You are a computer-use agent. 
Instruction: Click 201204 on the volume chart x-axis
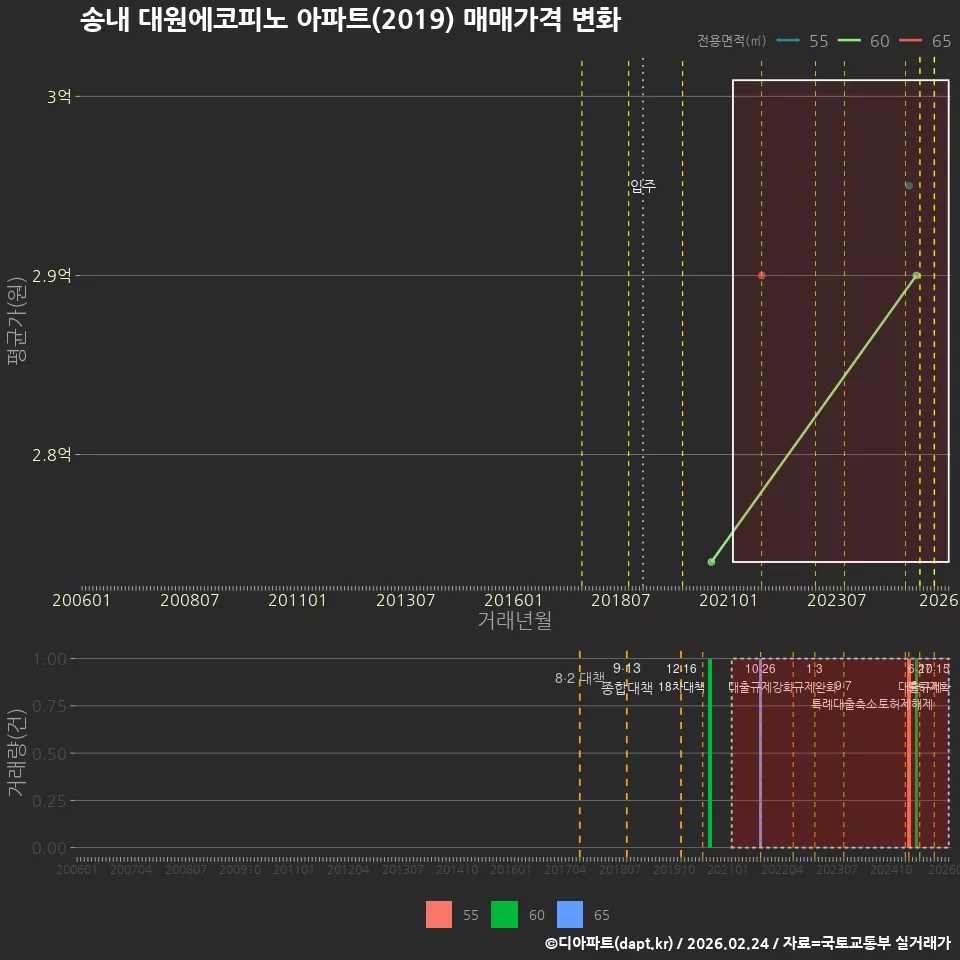point(348,869)
